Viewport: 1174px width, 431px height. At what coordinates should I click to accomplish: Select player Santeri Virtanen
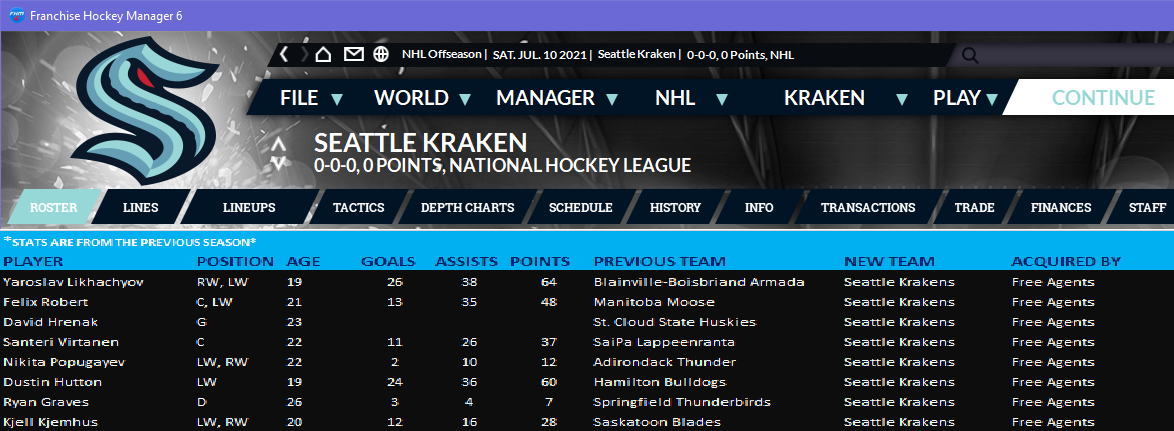tap(61, 342)
